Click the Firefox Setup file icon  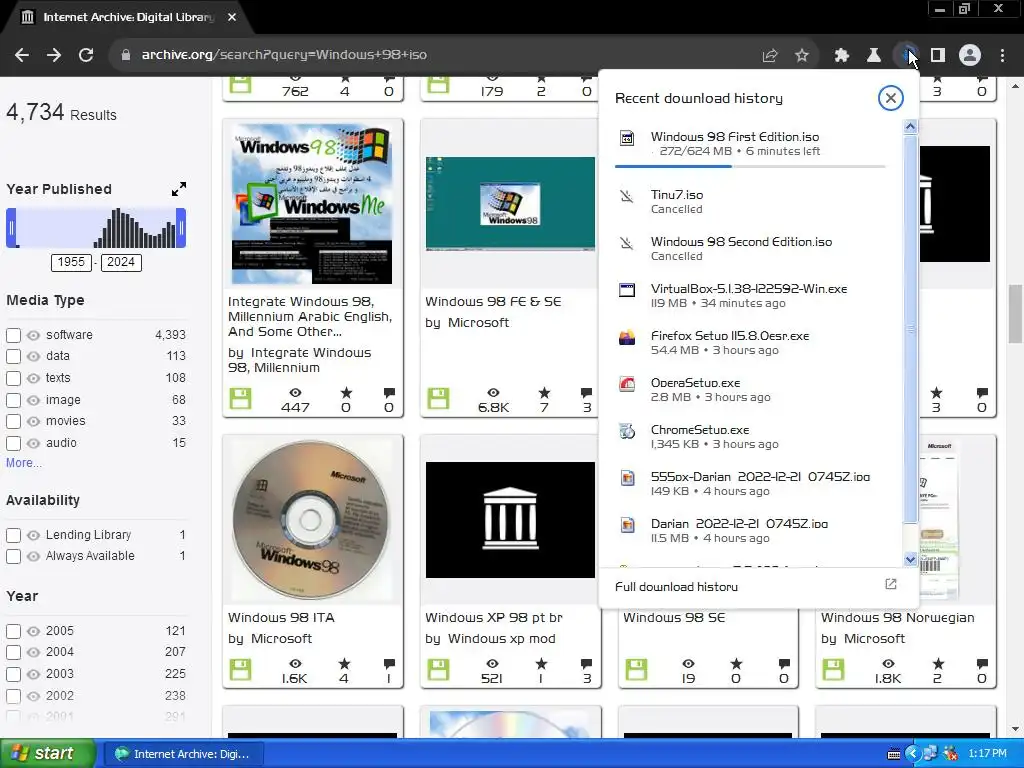[x=627, y=337]
